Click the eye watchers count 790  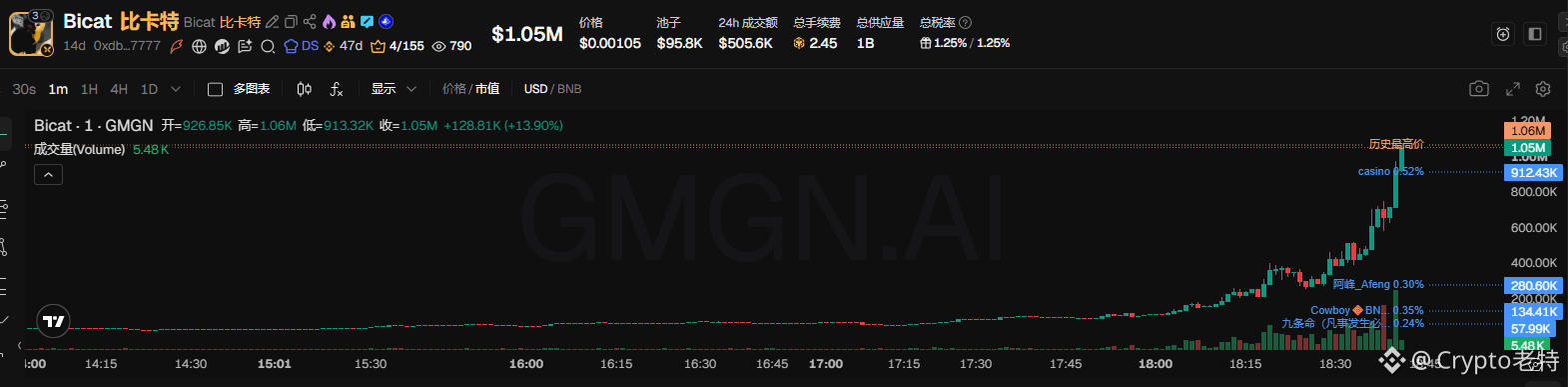452,46
